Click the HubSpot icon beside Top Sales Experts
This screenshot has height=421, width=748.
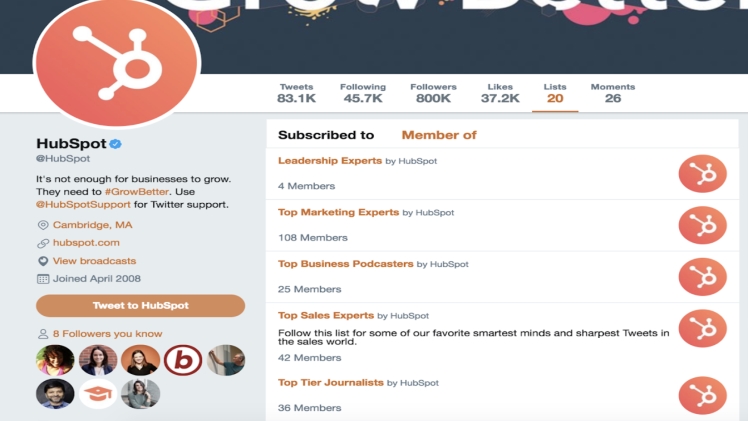(x=702, y=328)
